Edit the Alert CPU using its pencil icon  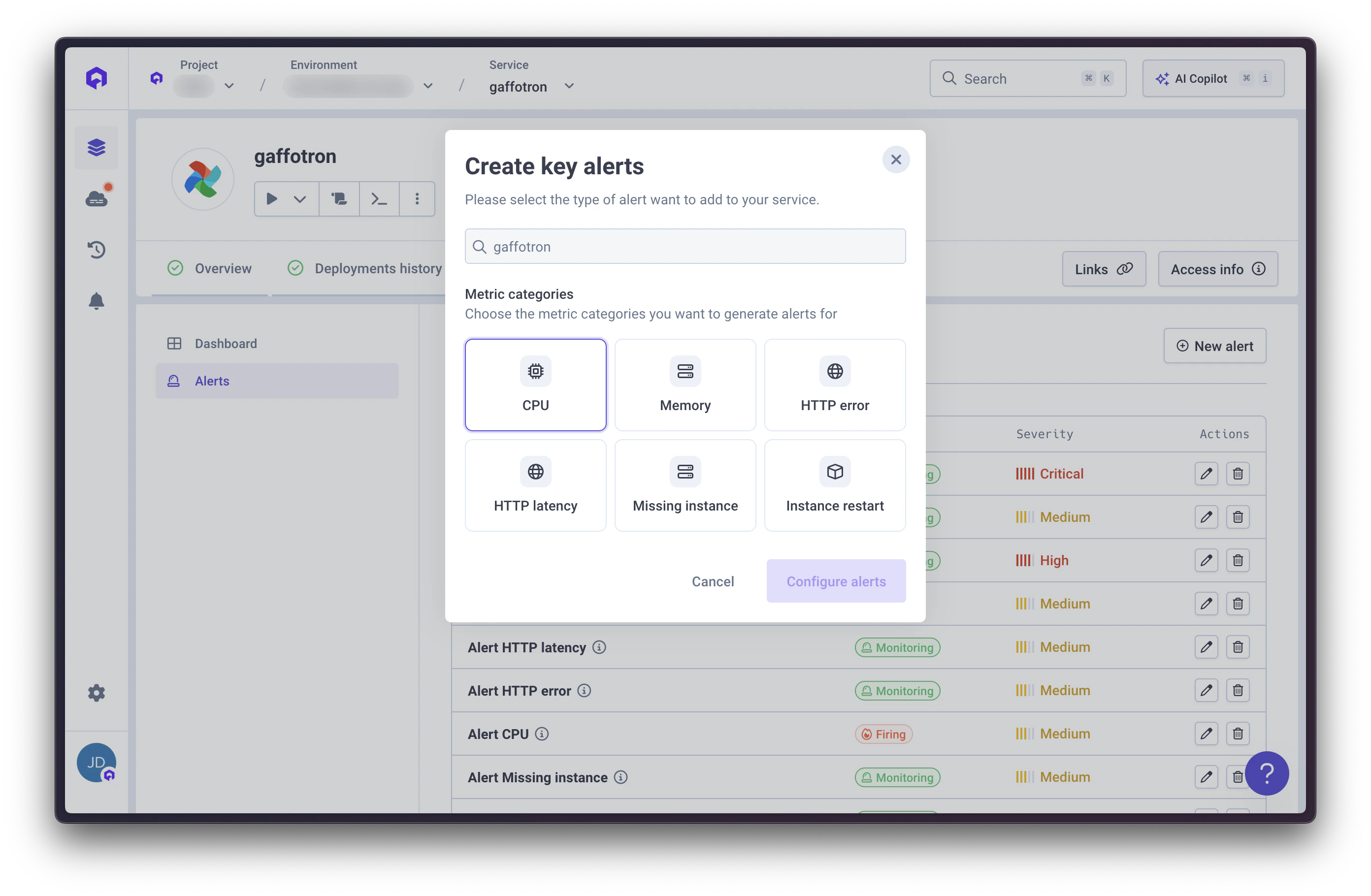click(x=1207, y=734)
